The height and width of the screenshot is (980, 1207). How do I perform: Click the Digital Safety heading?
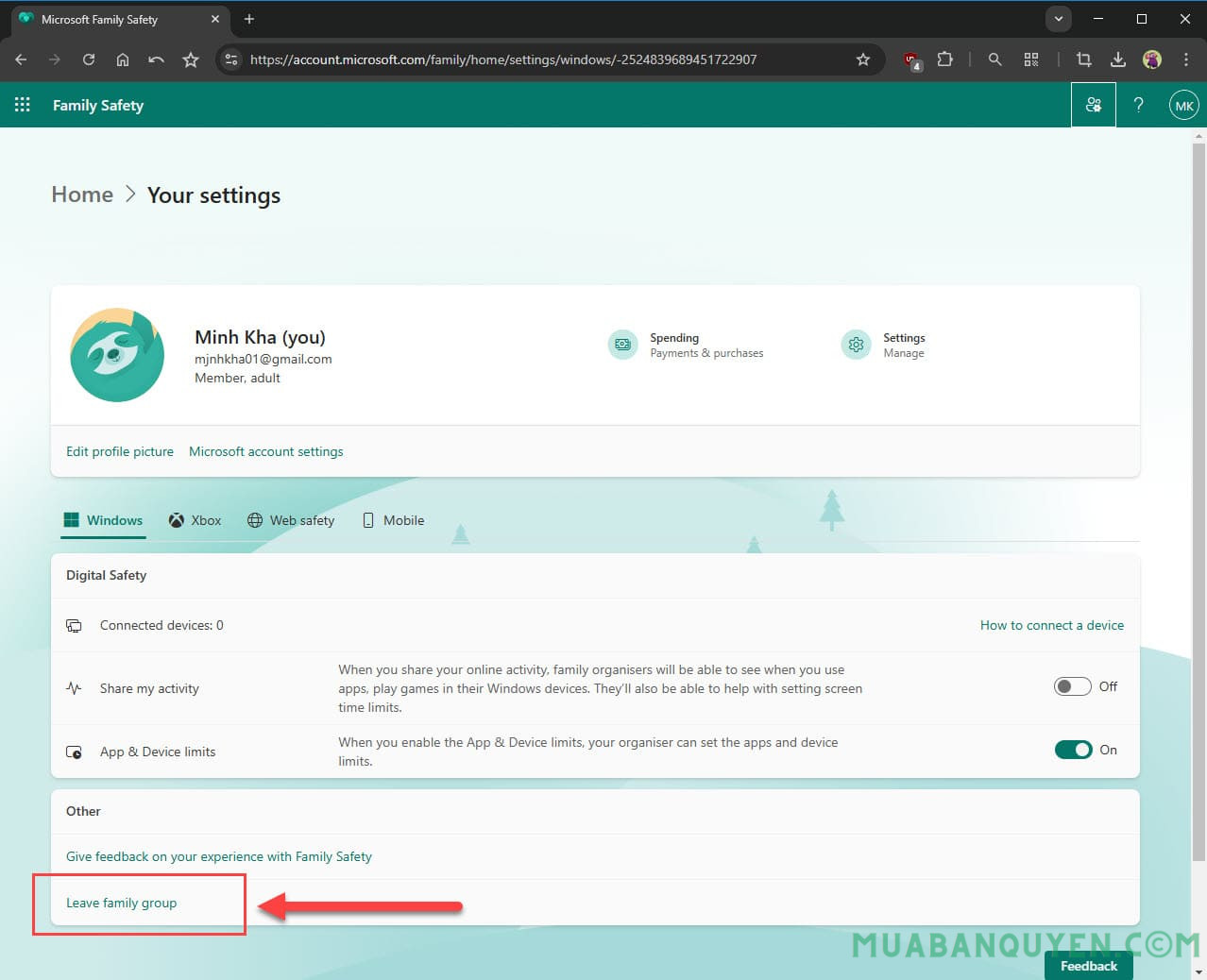107,575
